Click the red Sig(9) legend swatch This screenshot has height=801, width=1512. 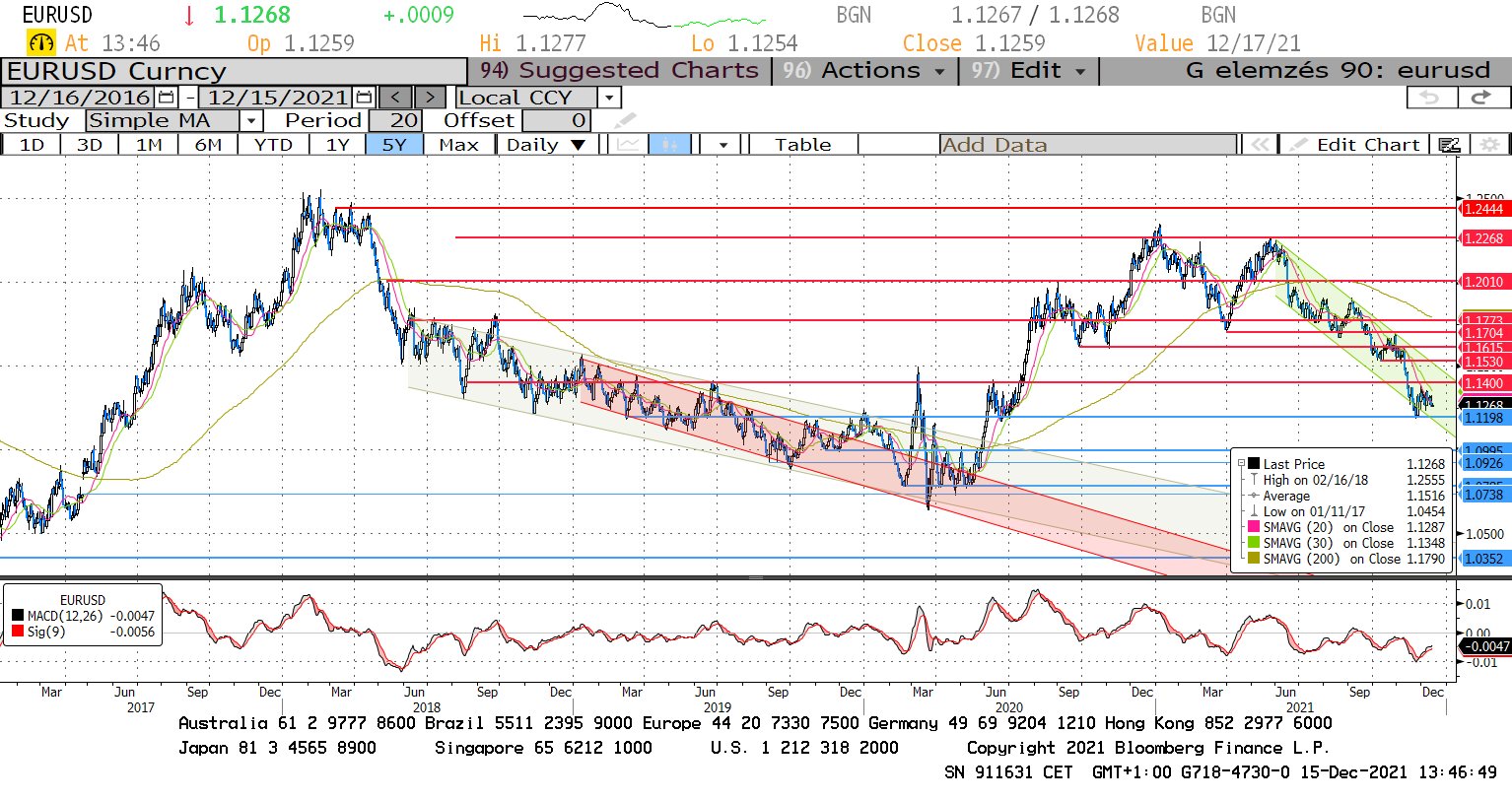tap(18, 632)
